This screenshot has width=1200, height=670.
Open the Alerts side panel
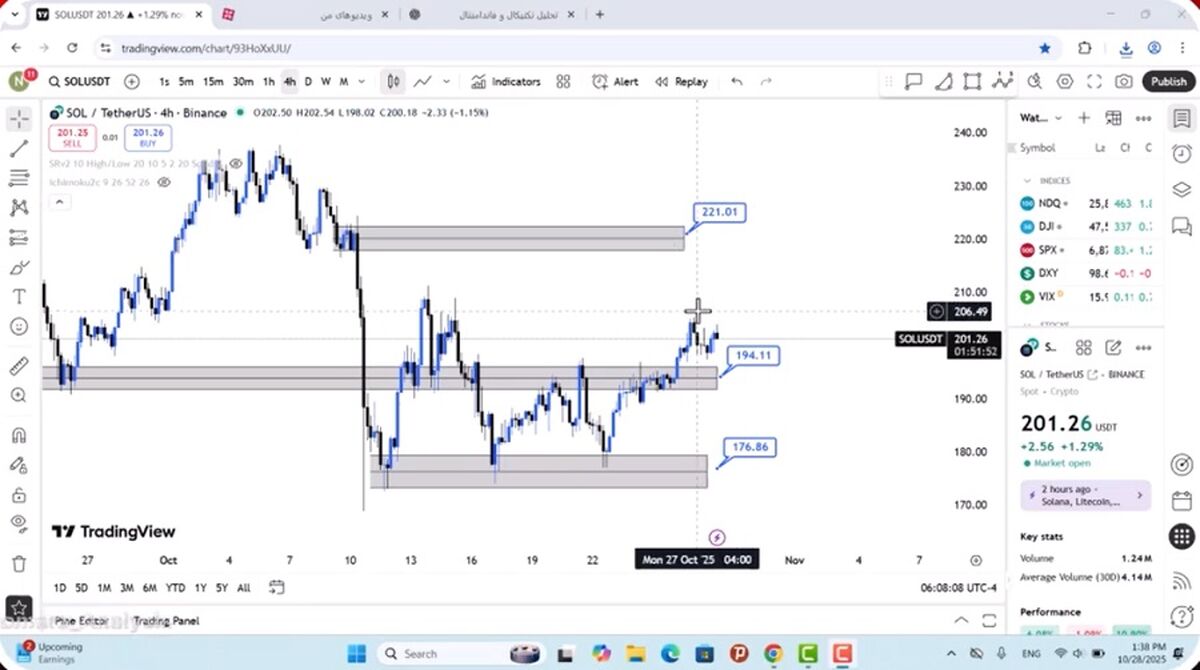coord(1181,154)
